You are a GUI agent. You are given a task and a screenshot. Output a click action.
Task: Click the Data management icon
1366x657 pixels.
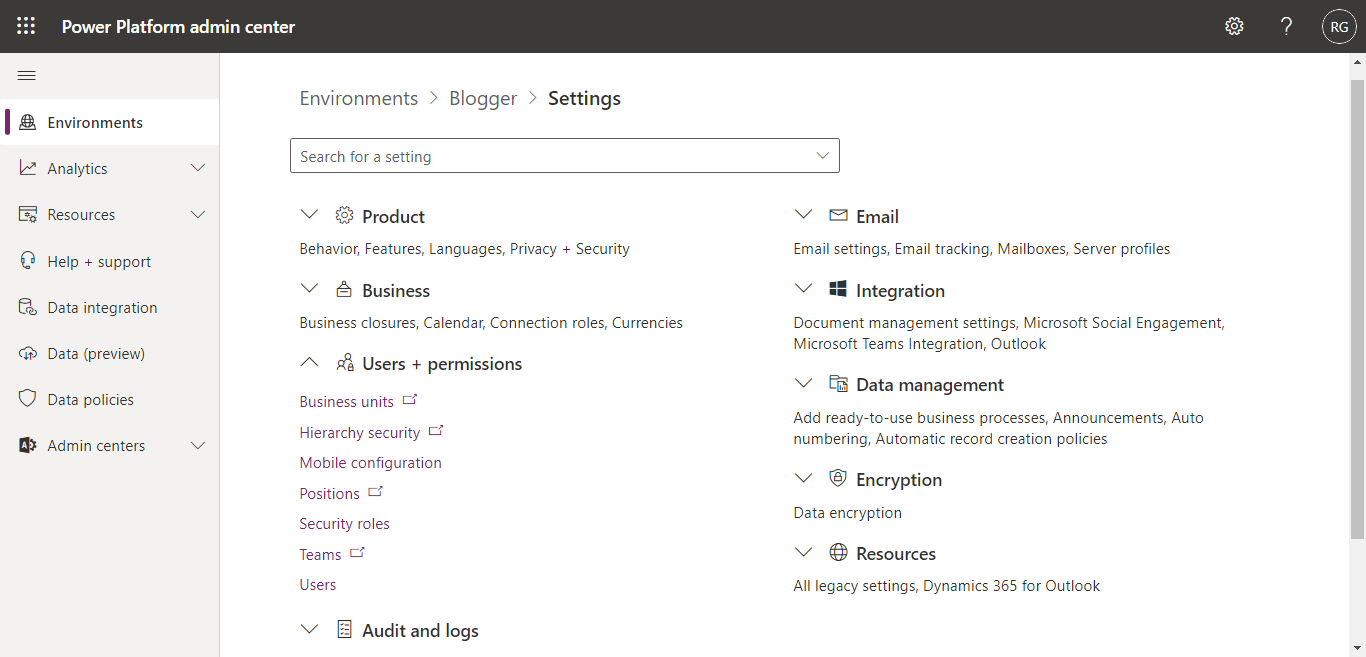pos(838,384)
